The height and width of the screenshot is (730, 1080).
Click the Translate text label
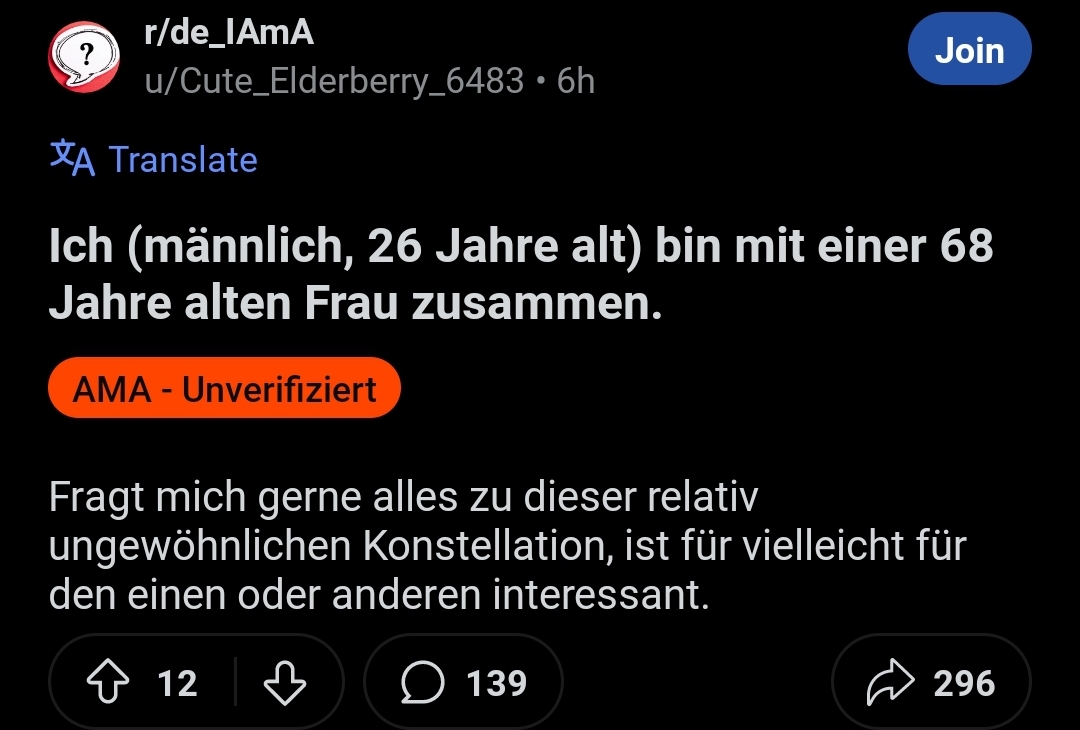[x=183, y=160]
